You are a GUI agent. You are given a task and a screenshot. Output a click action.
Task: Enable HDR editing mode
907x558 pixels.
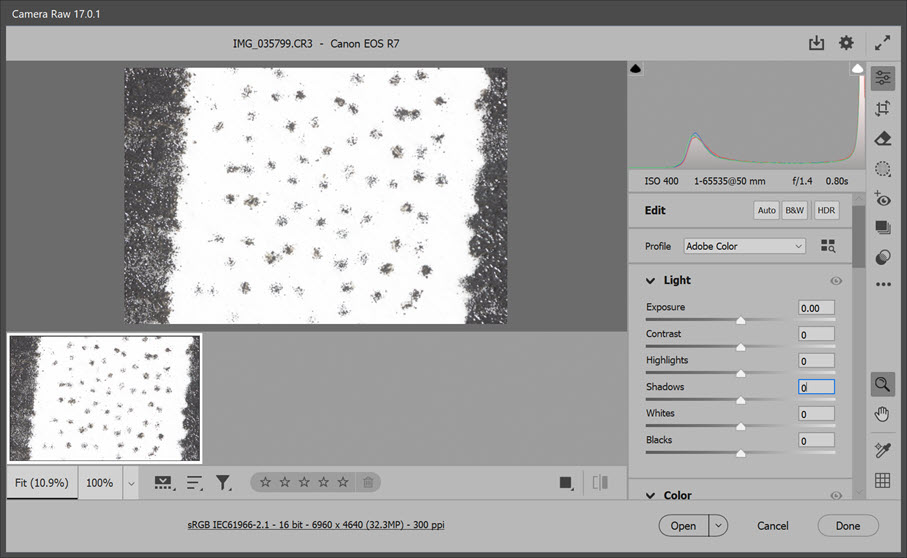[826, 210]
